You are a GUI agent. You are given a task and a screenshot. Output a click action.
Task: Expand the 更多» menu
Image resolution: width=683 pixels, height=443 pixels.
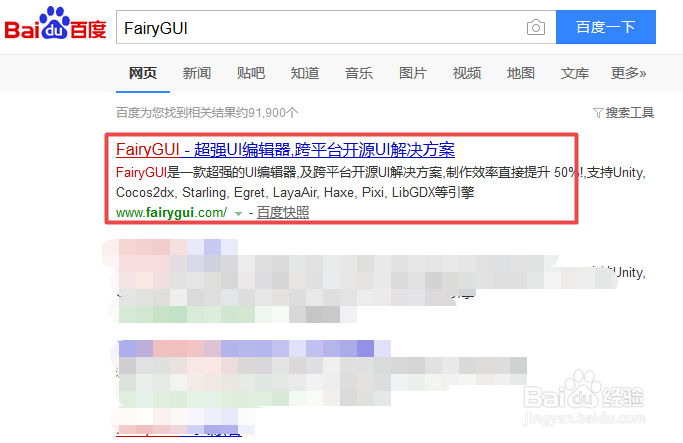tap(629, 73)
